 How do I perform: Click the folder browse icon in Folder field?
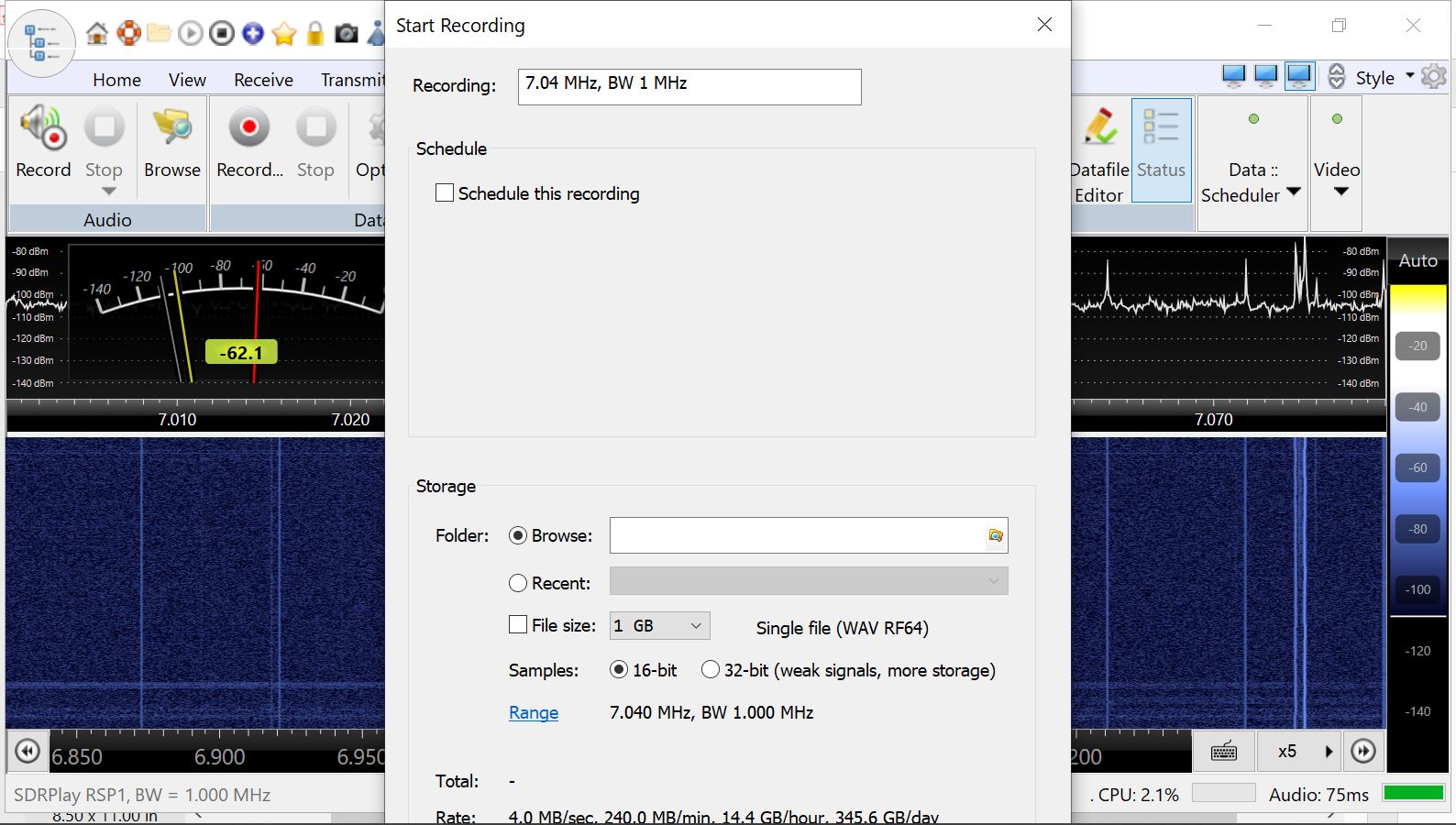(995, 535)
